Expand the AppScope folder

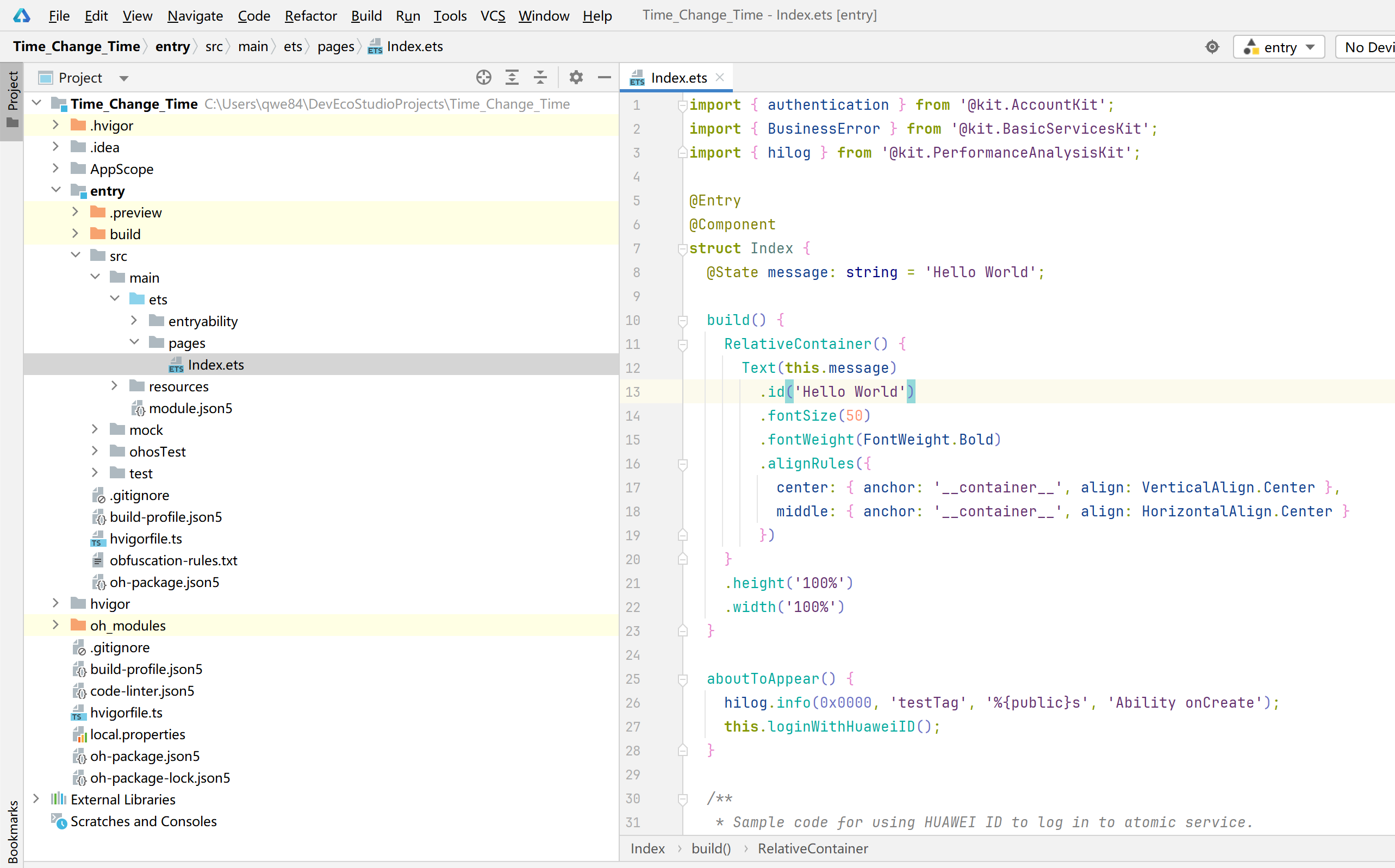pos(55,169)
